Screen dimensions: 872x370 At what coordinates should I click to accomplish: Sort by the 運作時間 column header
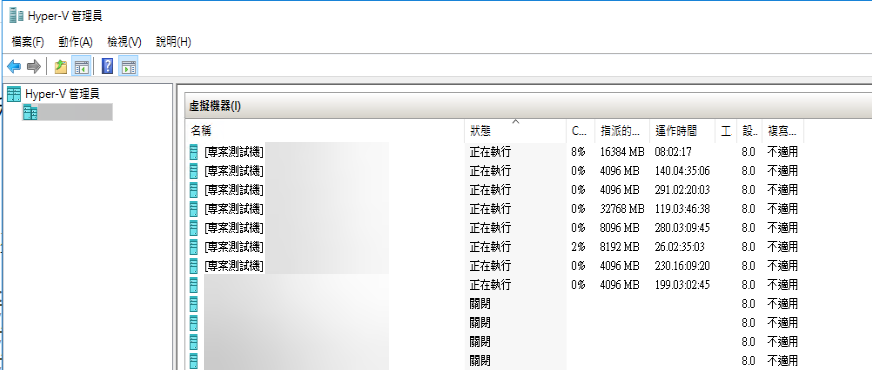pyautogui.click(x=683, y=131)
